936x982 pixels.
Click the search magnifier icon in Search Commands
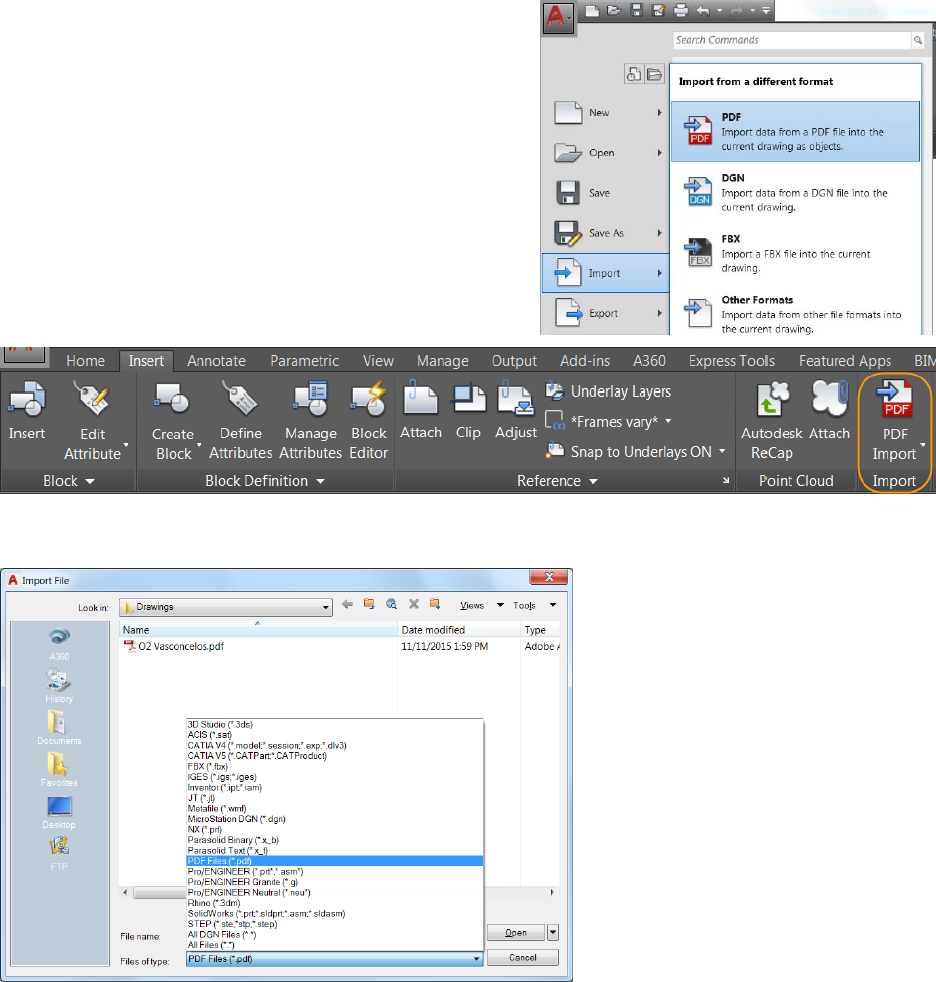[x=917, y=40]
